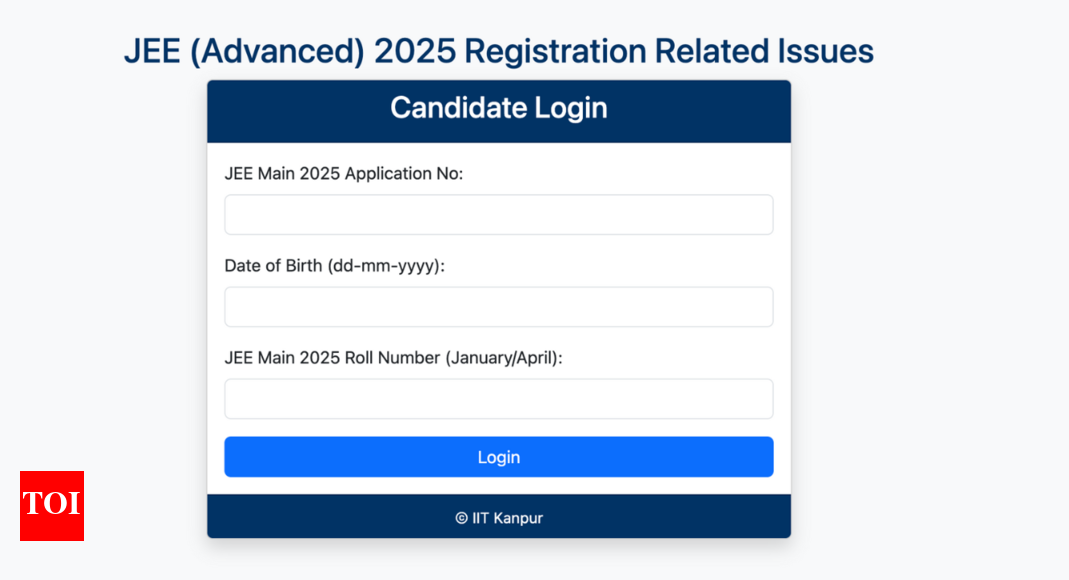Viewport: 1069px width, 580px height.
Task: Focus the Date of Birth input field
Action: coord(499,307)
